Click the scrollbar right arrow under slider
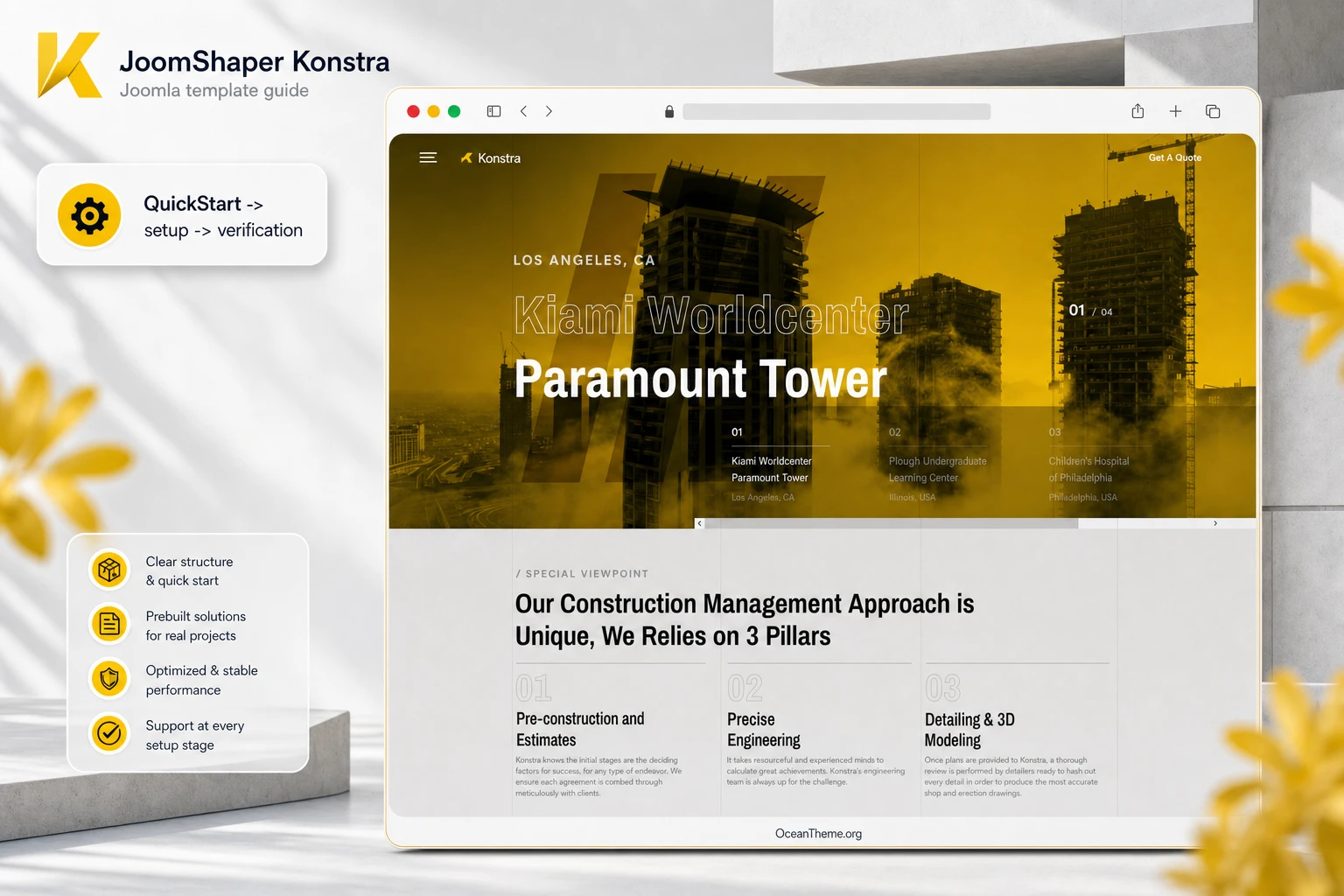The image size is (1344, 896). point(1215,523)
